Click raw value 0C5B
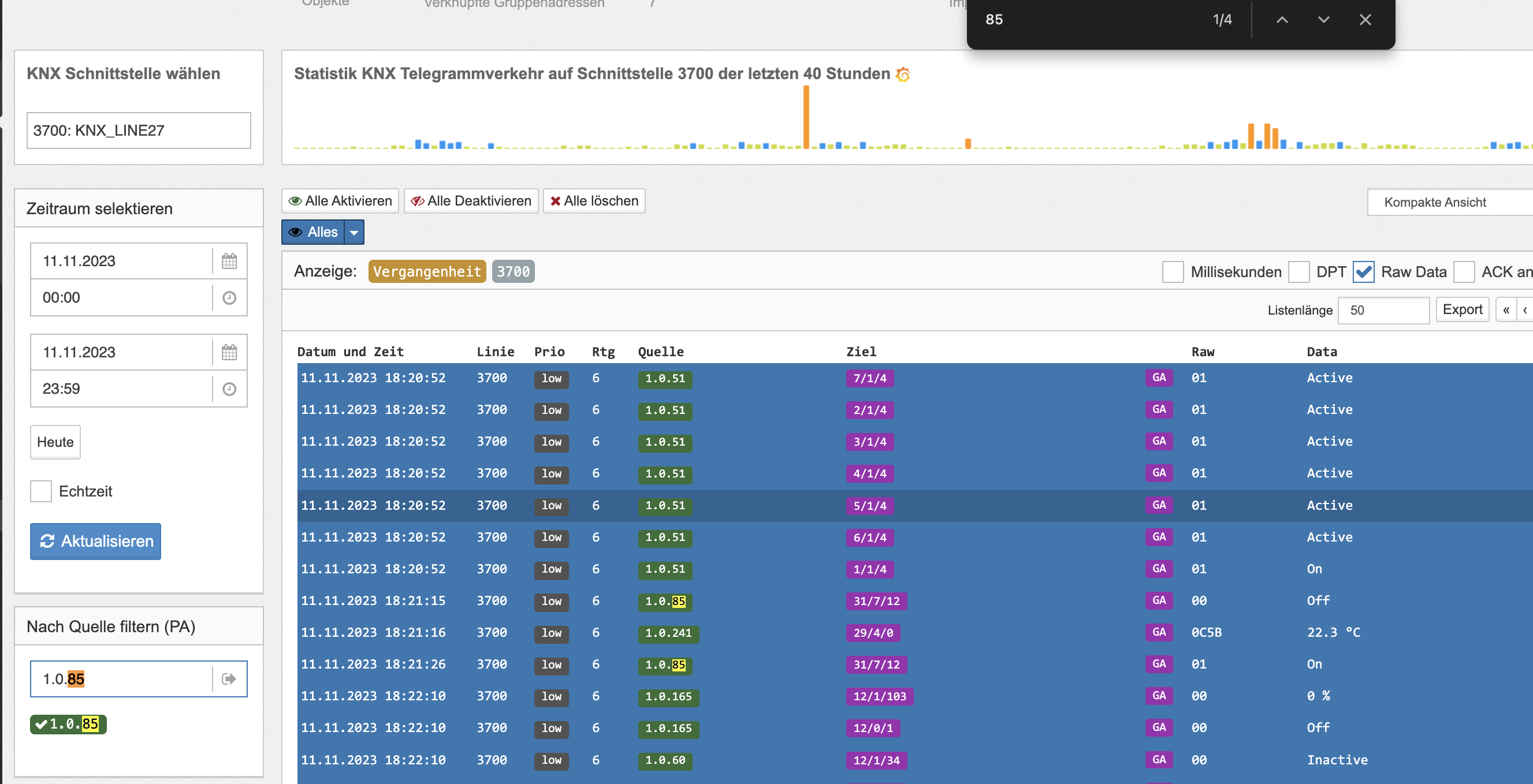 (1206, 632)
